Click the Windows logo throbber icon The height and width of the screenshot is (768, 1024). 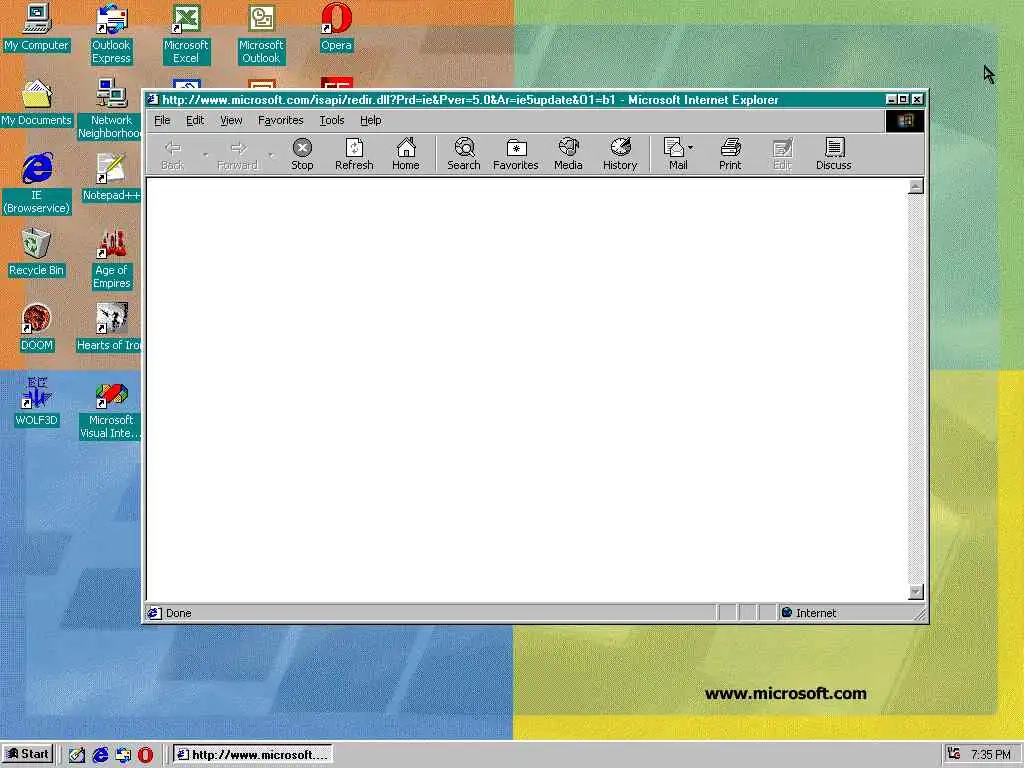tap(904, 121)
